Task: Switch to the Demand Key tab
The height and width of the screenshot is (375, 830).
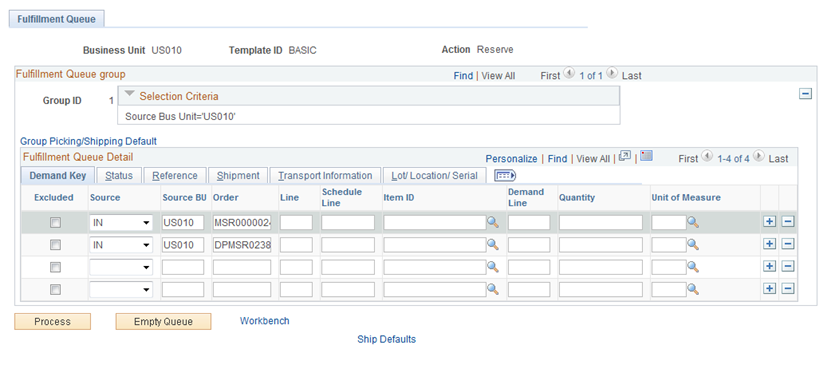Action: (58, 175)
